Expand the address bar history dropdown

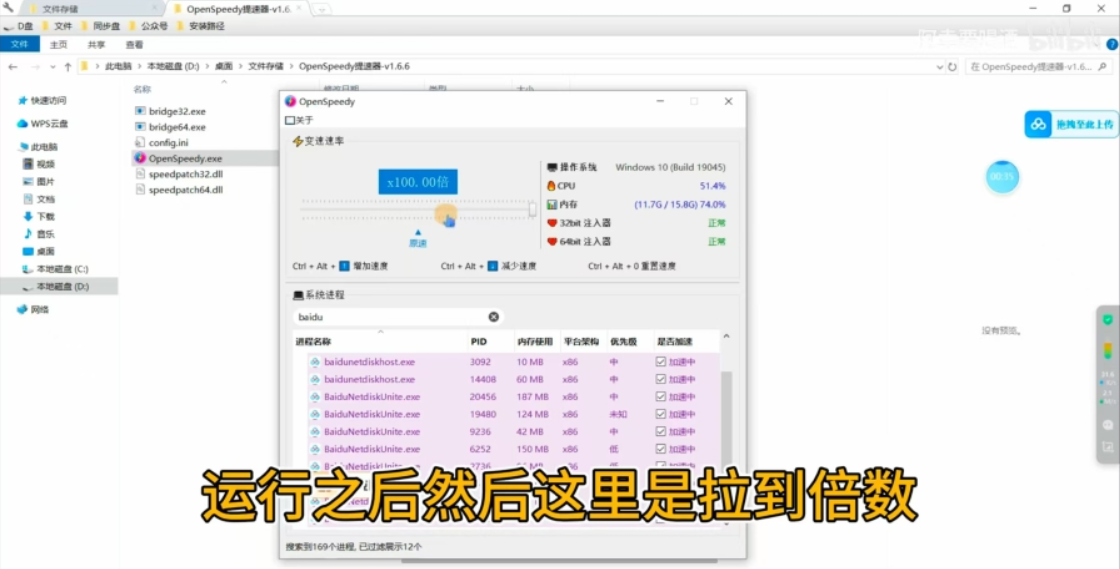[x=939, y=66]
